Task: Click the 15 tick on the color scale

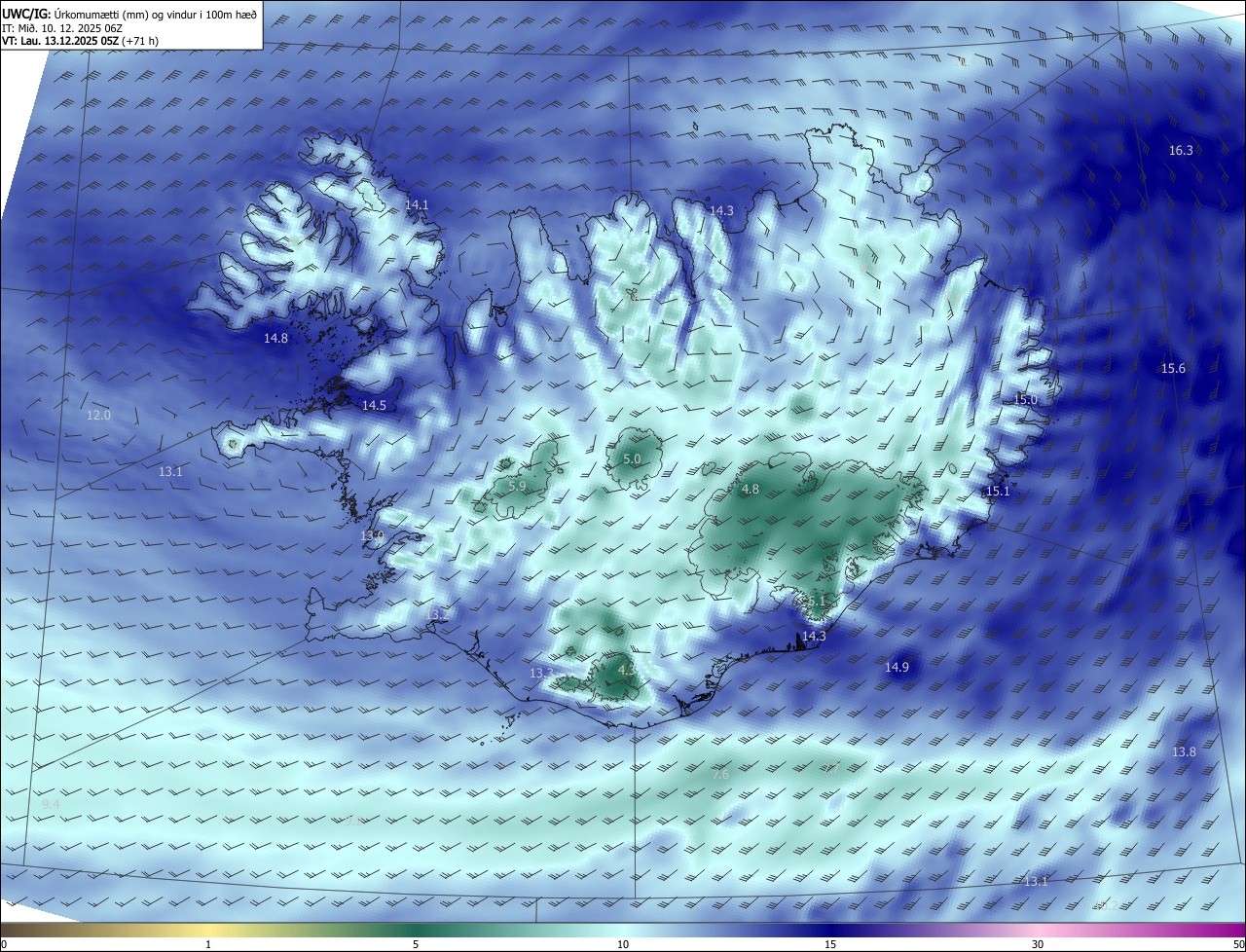Action: tap(830, 944)
